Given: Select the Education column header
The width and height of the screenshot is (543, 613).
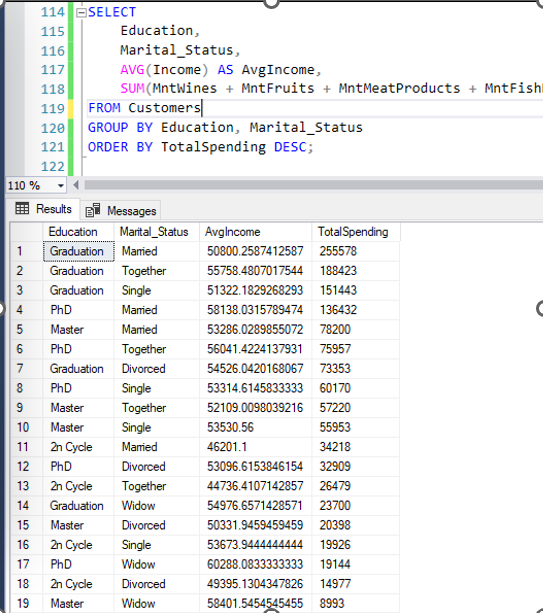Looking at the screenshot, I should (x=78, y=232).
